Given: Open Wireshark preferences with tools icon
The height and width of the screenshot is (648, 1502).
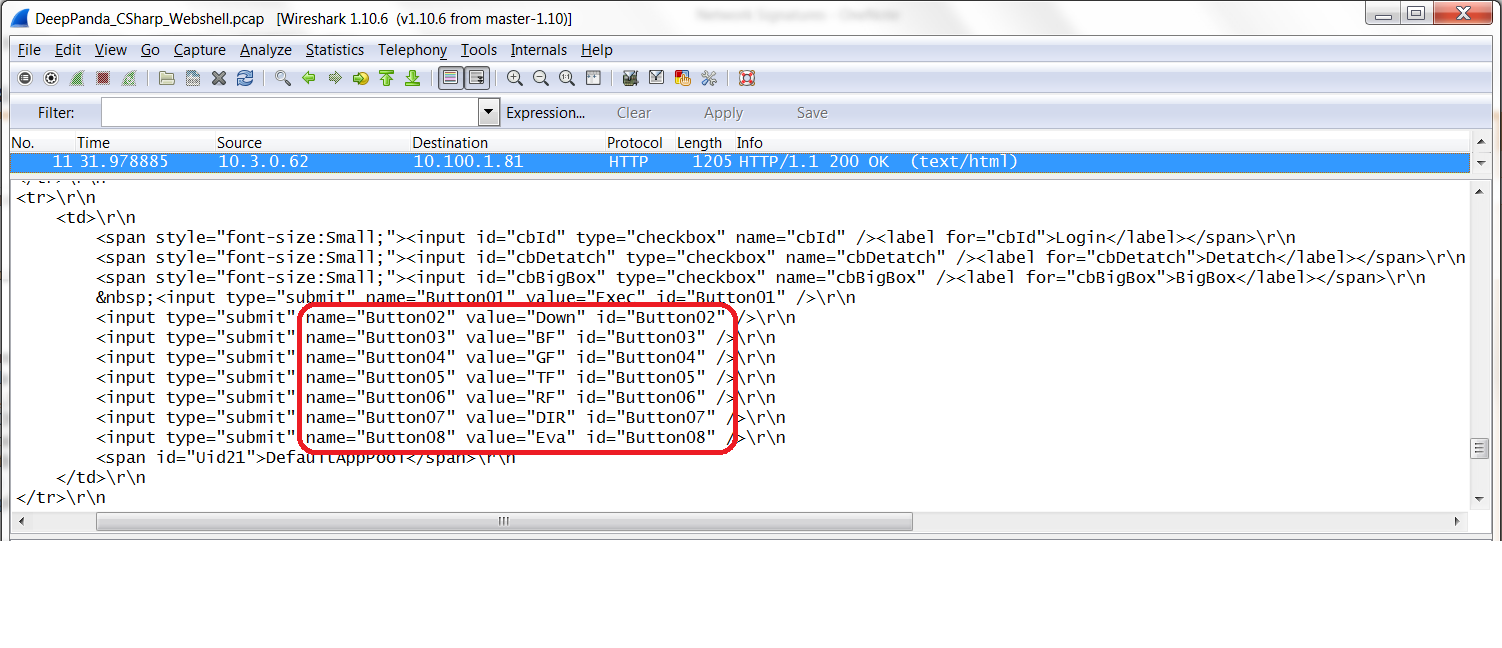Looking at the screenshot, I should pyautogui.click(x=709, y=78).
